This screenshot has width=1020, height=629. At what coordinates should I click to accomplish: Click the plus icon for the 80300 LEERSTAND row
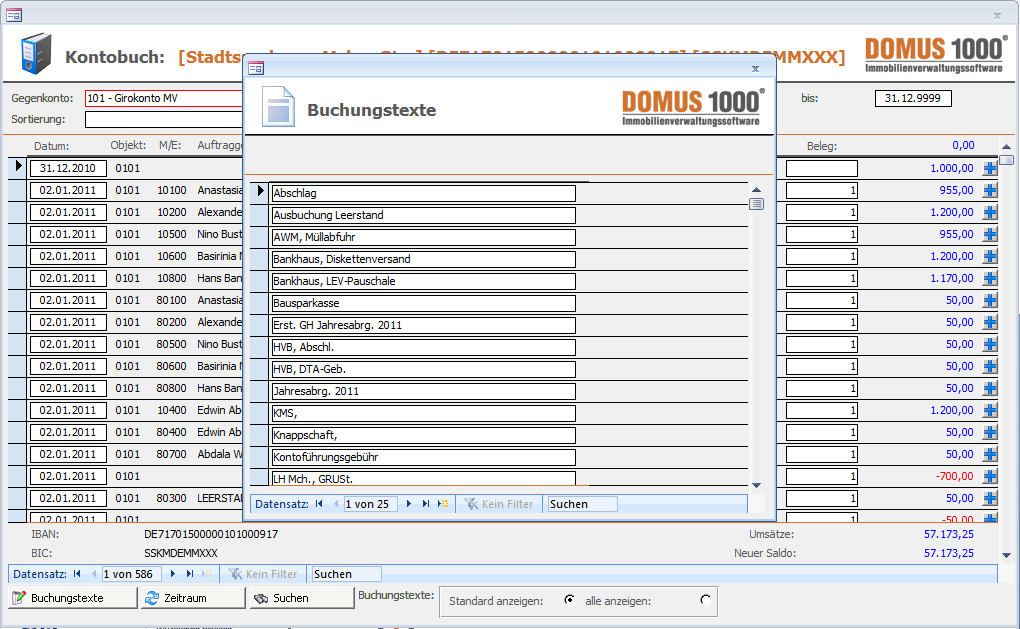[990, 498]
